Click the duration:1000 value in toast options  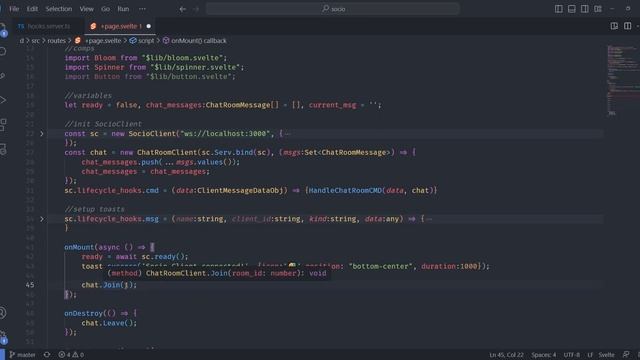pos(449,266)
